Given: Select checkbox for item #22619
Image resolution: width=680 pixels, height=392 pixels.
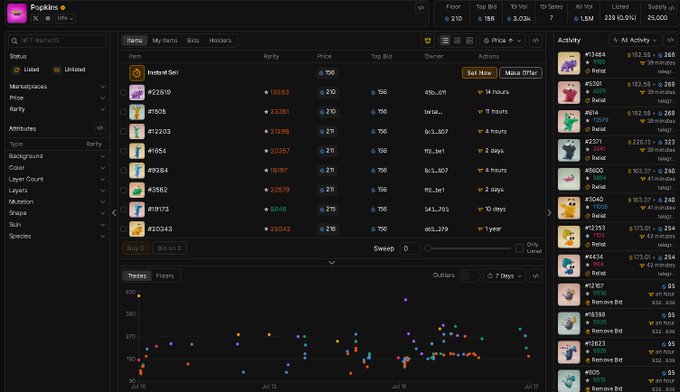Looking at the screenshot, I should [124, 92].
